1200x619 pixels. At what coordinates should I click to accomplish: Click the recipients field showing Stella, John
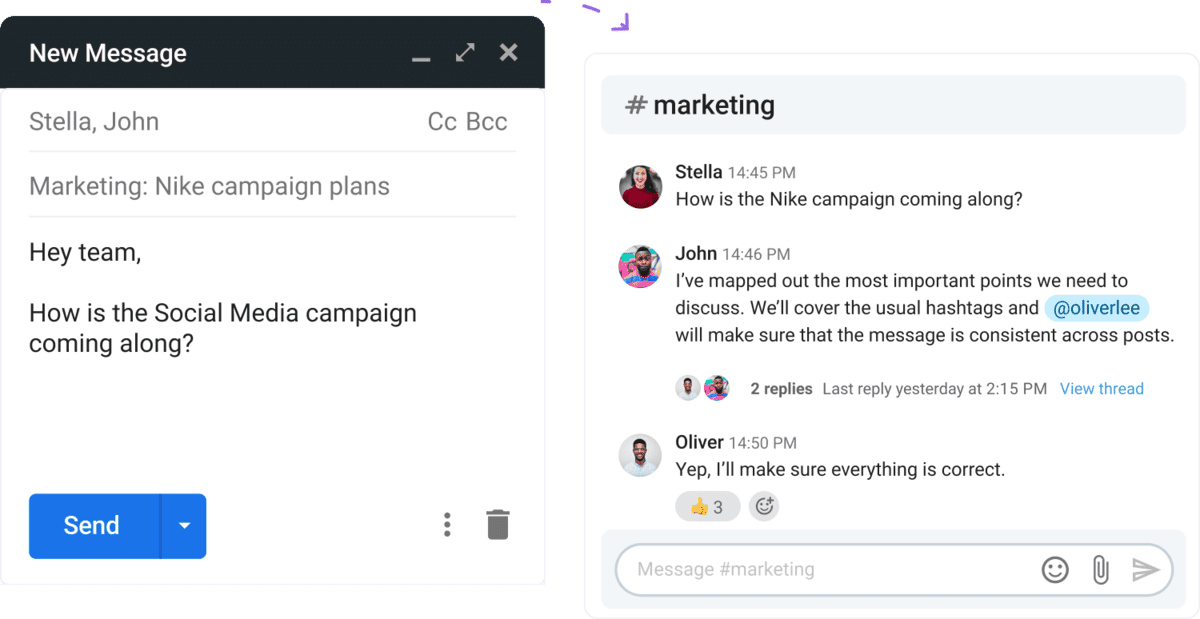pos(94,121)
